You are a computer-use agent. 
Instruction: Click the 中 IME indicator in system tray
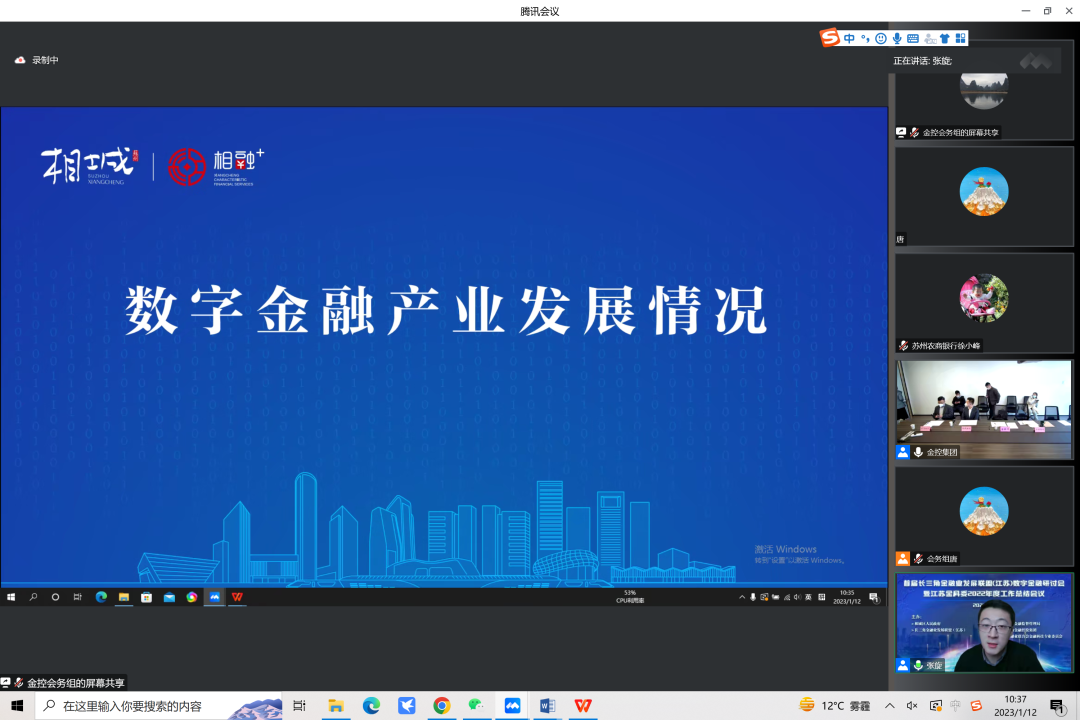click(x=955, y=706)
